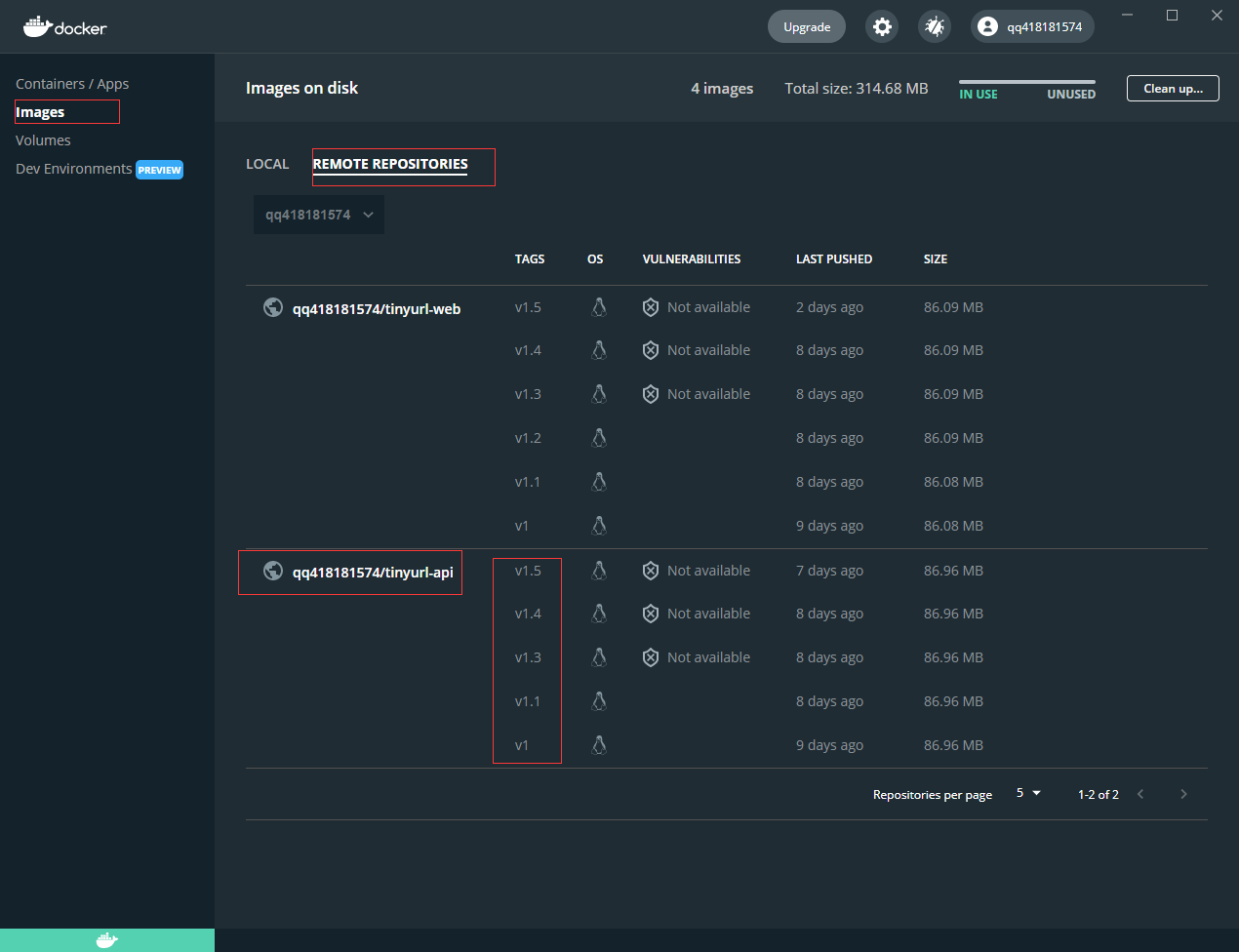Screen dimensions: 1239x952
Task: Select tag v1.1 of tinyurl-api
Action: (528, 701)
